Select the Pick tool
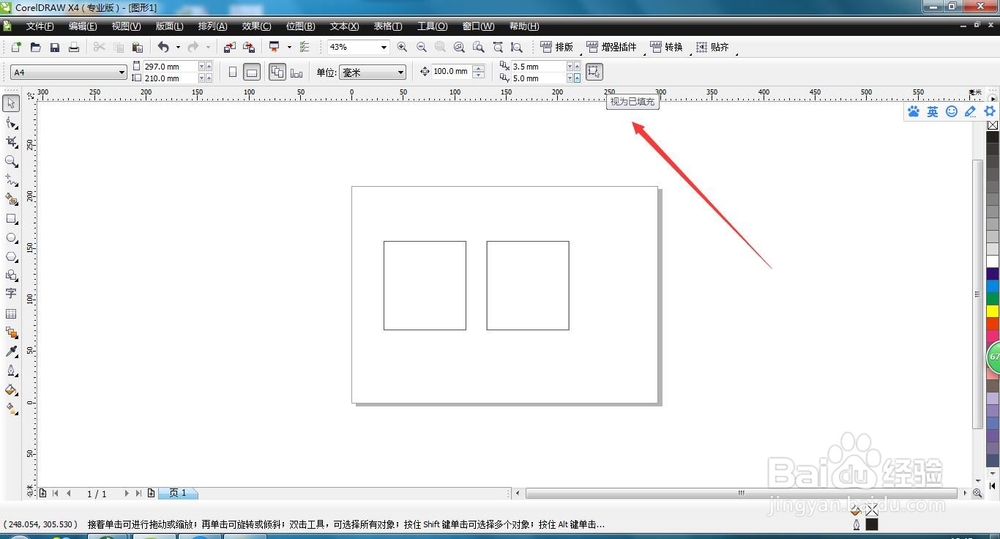1000x539 pixels. coord(11,103)
